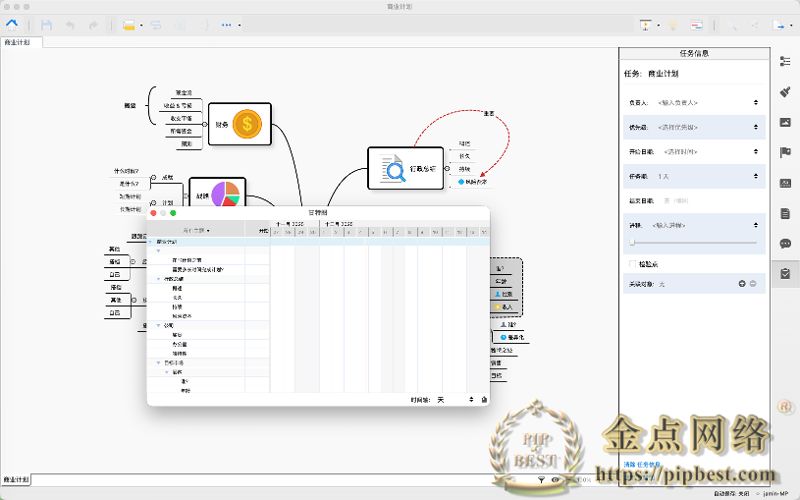
Task: Toggle the 检验点 checkpoint checkbox
Action: click(633, 264)
